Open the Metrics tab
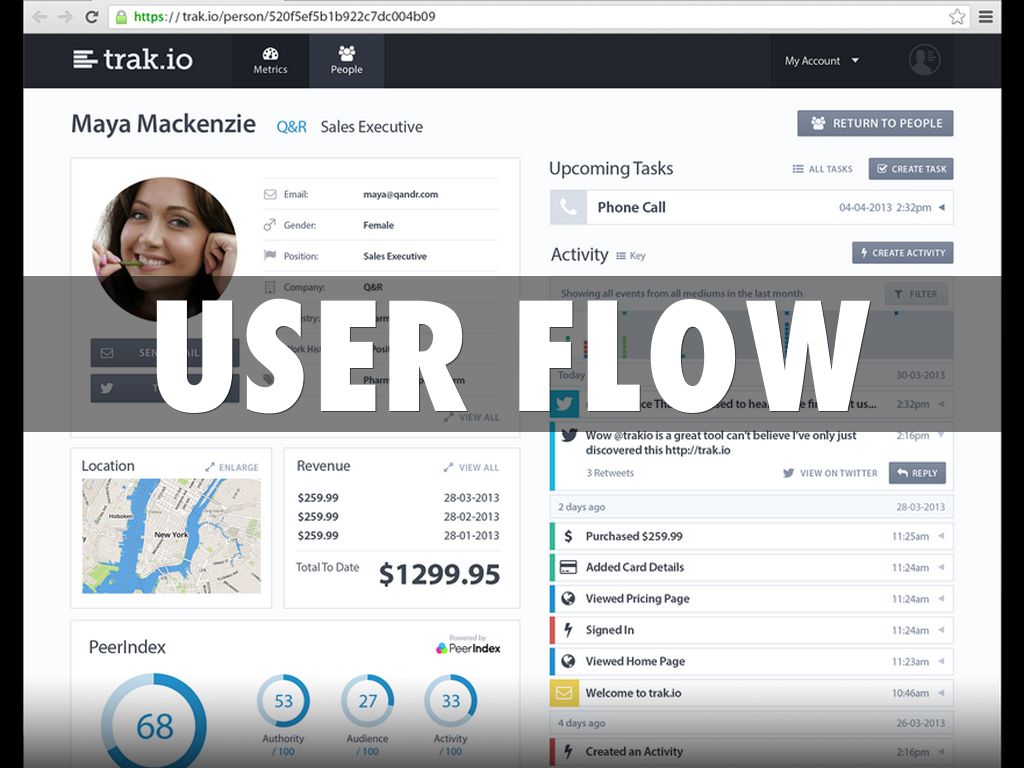Viewport: 1024px width, 768px height. (270, 60)
